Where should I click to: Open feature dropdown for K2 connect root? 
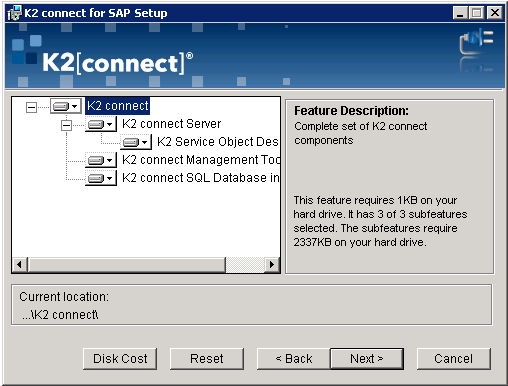pos(66,106)
